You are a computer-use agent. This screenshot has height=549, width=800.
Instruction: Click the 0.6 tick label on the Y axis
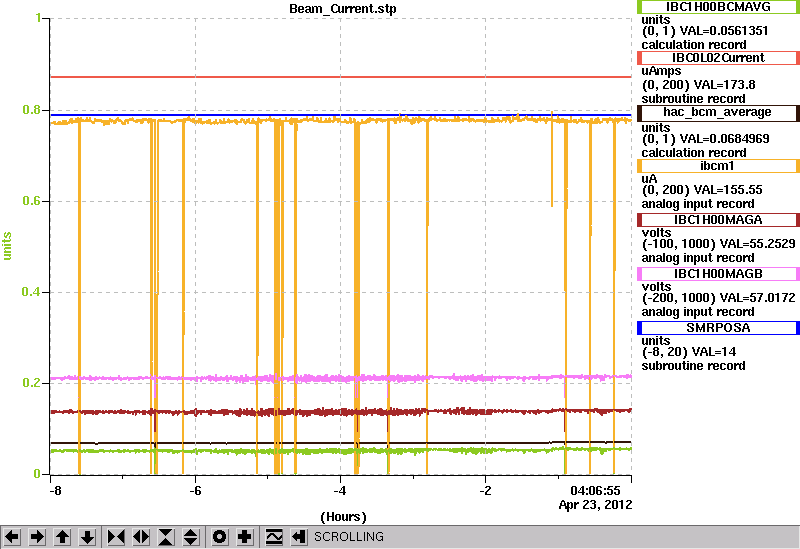pyautogui.click(x=32, y=201)
